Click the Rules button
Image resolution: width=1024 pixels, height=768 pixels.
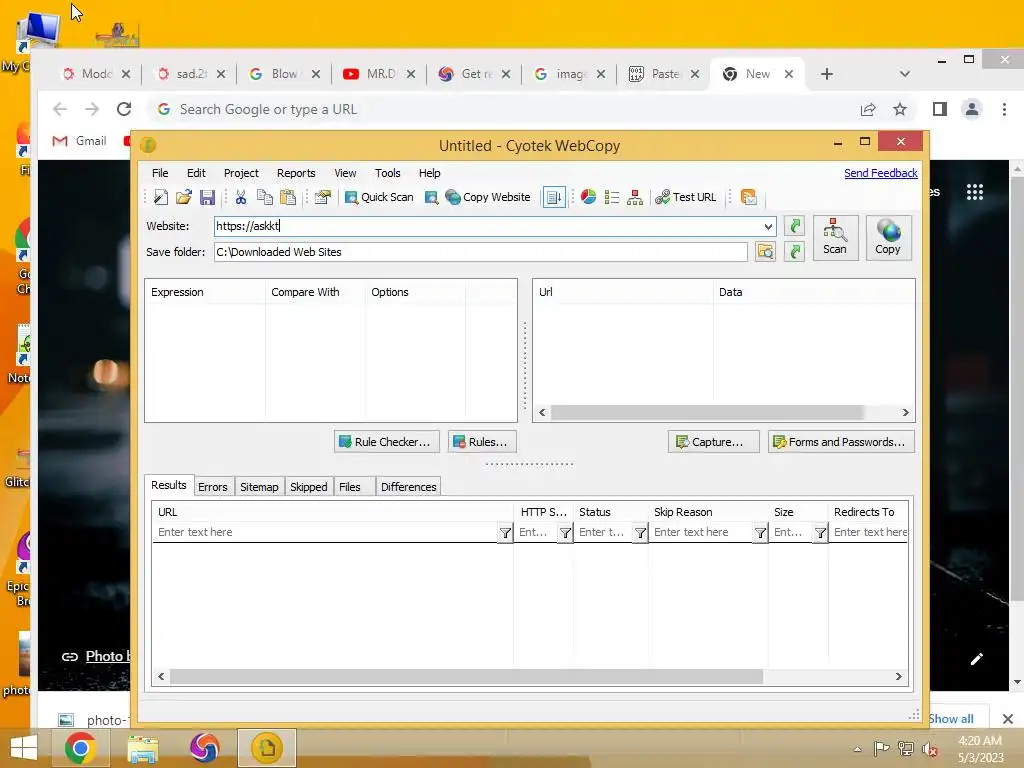[x=482, y=442]
